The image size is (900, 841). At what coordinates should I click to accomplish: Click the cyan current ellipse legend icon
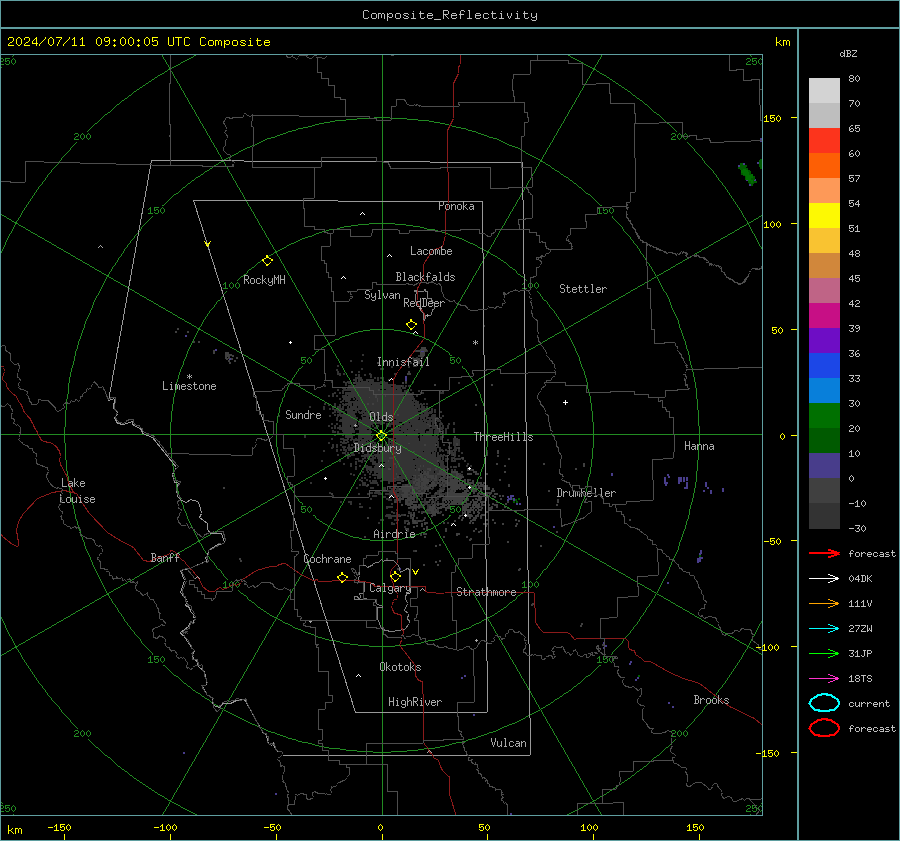tap(824, 703)
